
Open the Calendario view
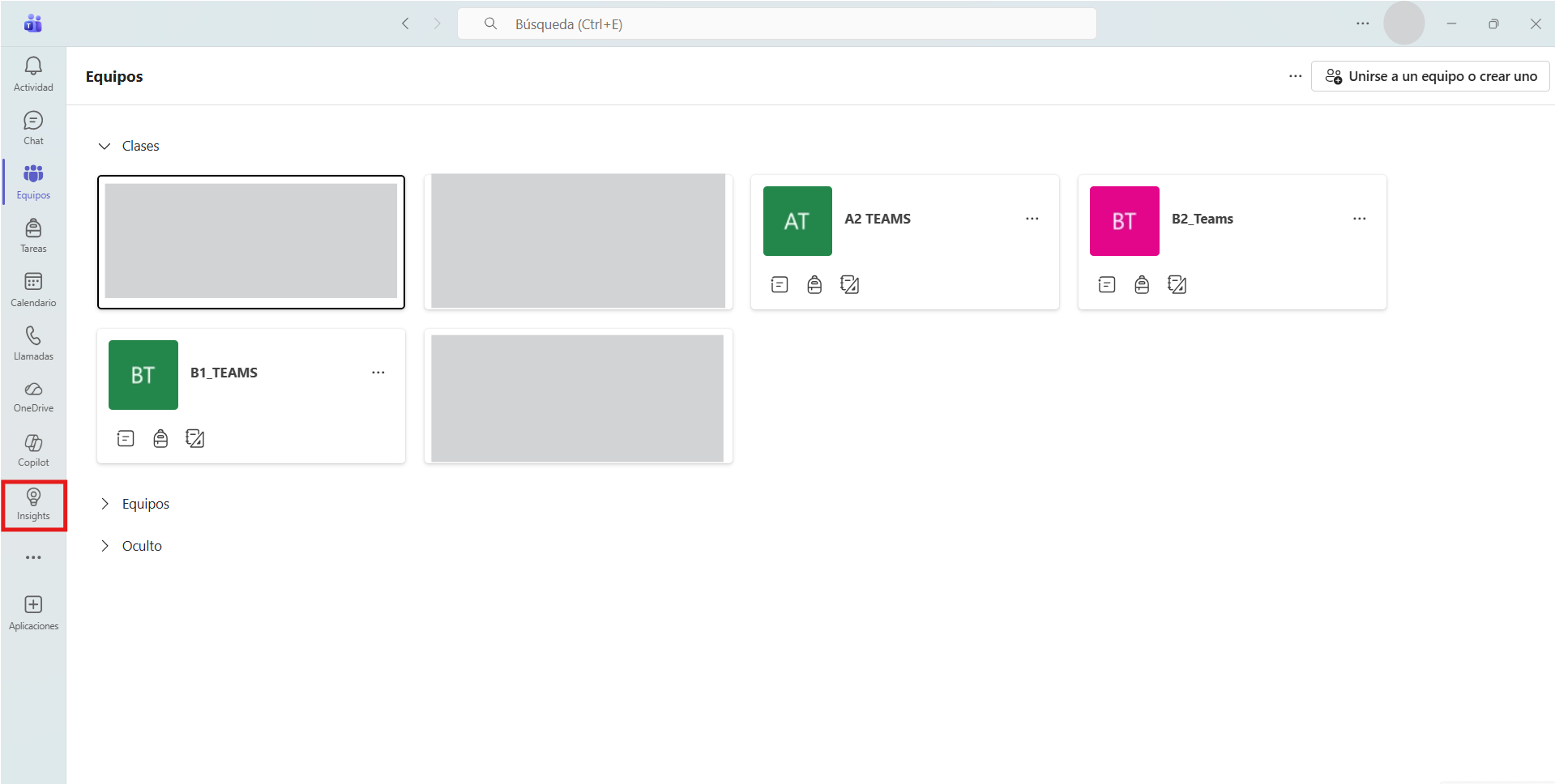click(x=33, y=289)
